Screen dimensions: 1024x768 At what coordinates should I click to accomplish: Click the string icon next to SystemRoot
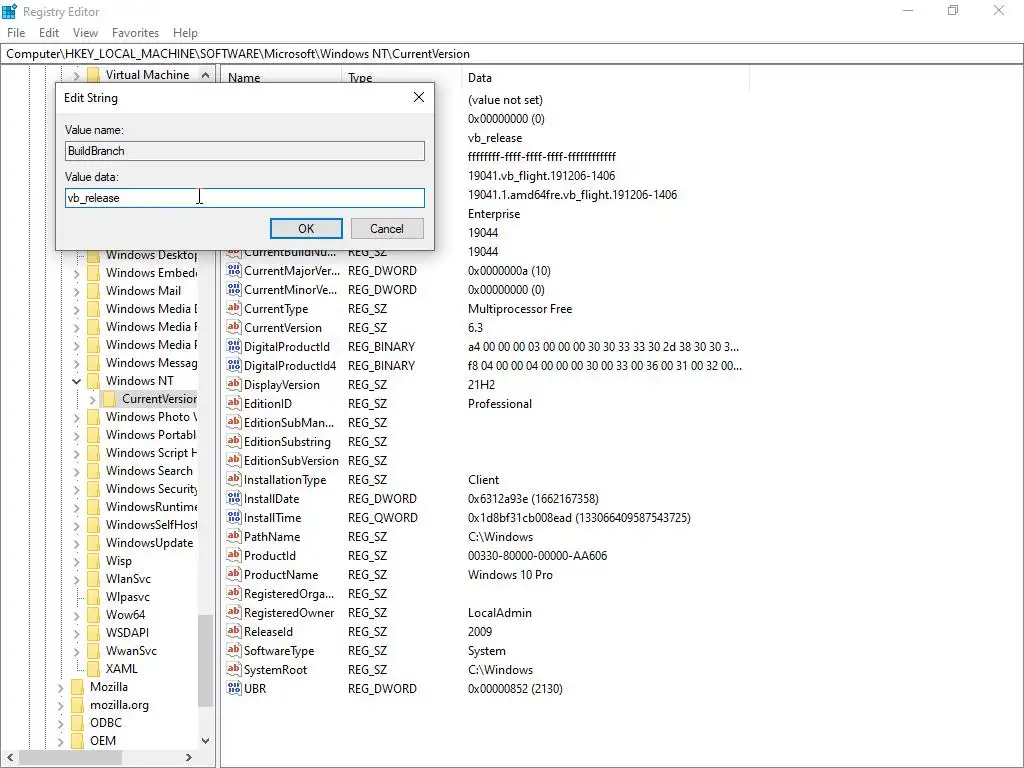[x=234, y=669]
